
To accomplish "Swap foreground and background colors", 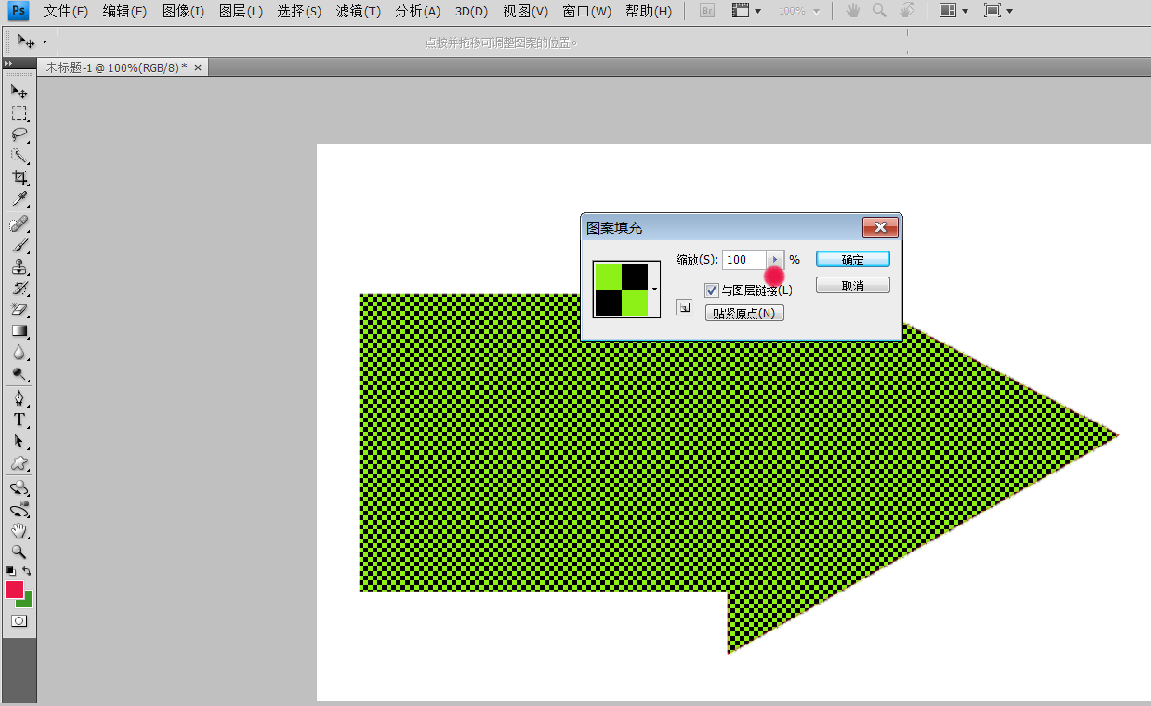I will coord(27,570).
